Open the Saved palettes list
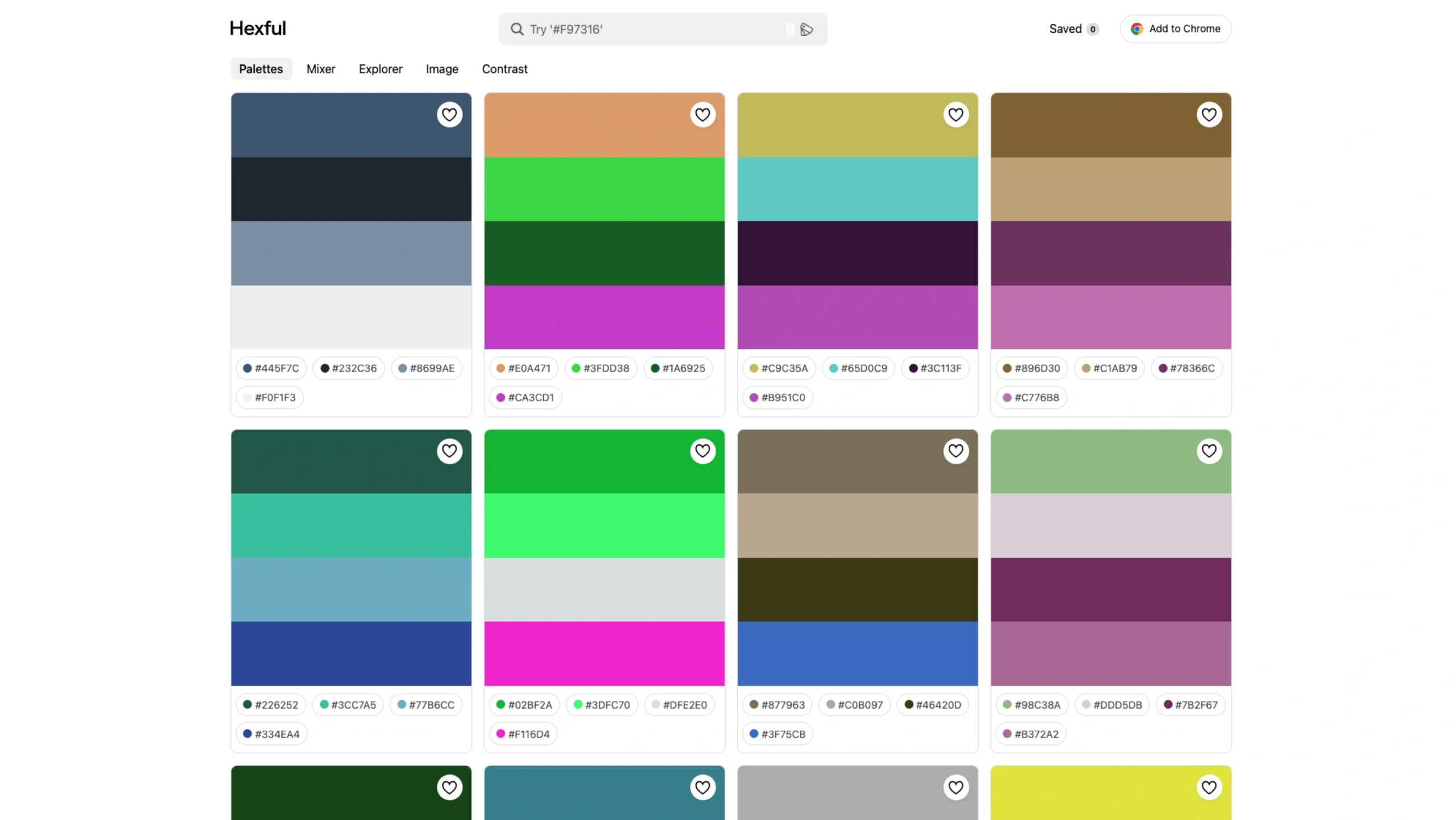The height and width of the screenshot is (820, 1456). pyautogui.click(x=1074, y=29)
